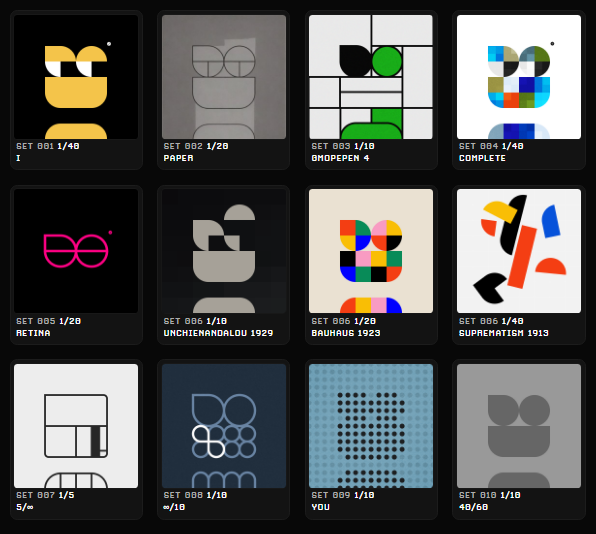
Task: Click the 'SET 010 1/10' label
Action: (490, 495)
